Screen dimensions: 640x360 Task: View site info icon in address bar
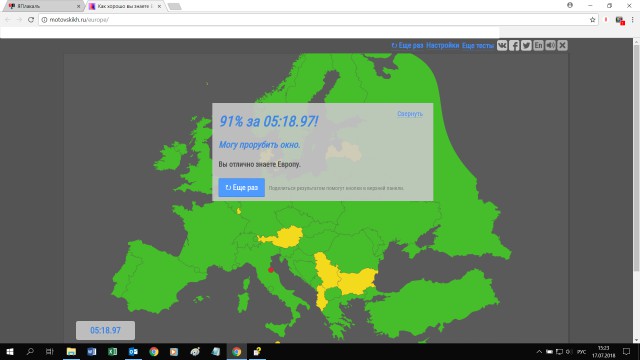(44, 20)
